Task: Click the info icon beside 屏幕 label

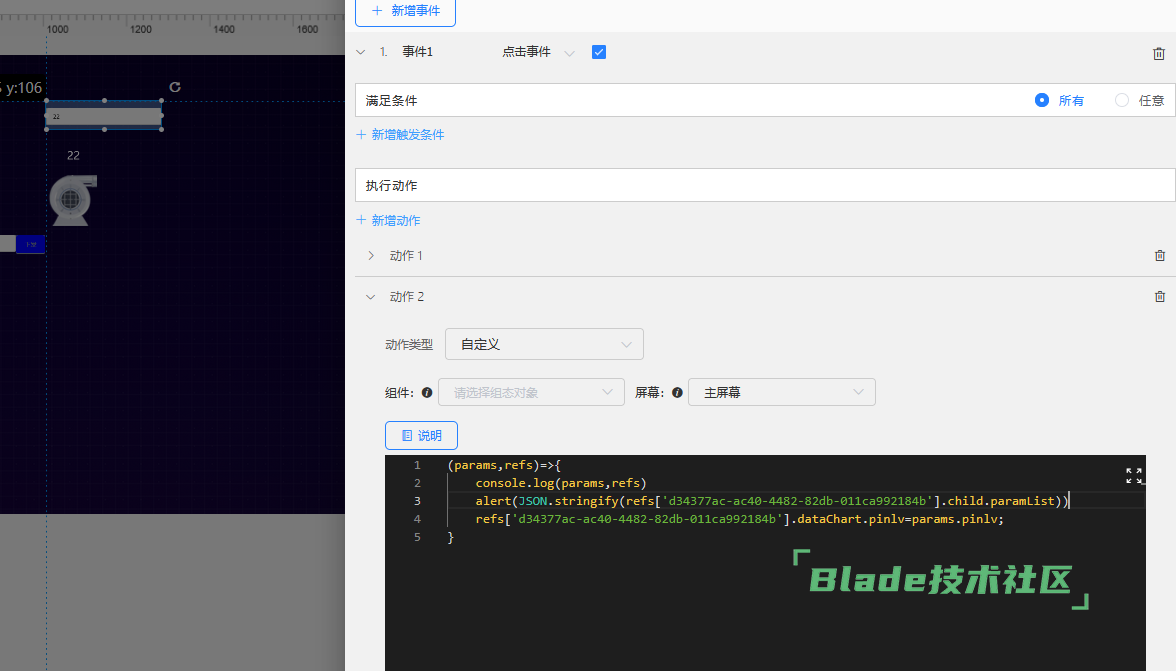Action: pos(677,393)
